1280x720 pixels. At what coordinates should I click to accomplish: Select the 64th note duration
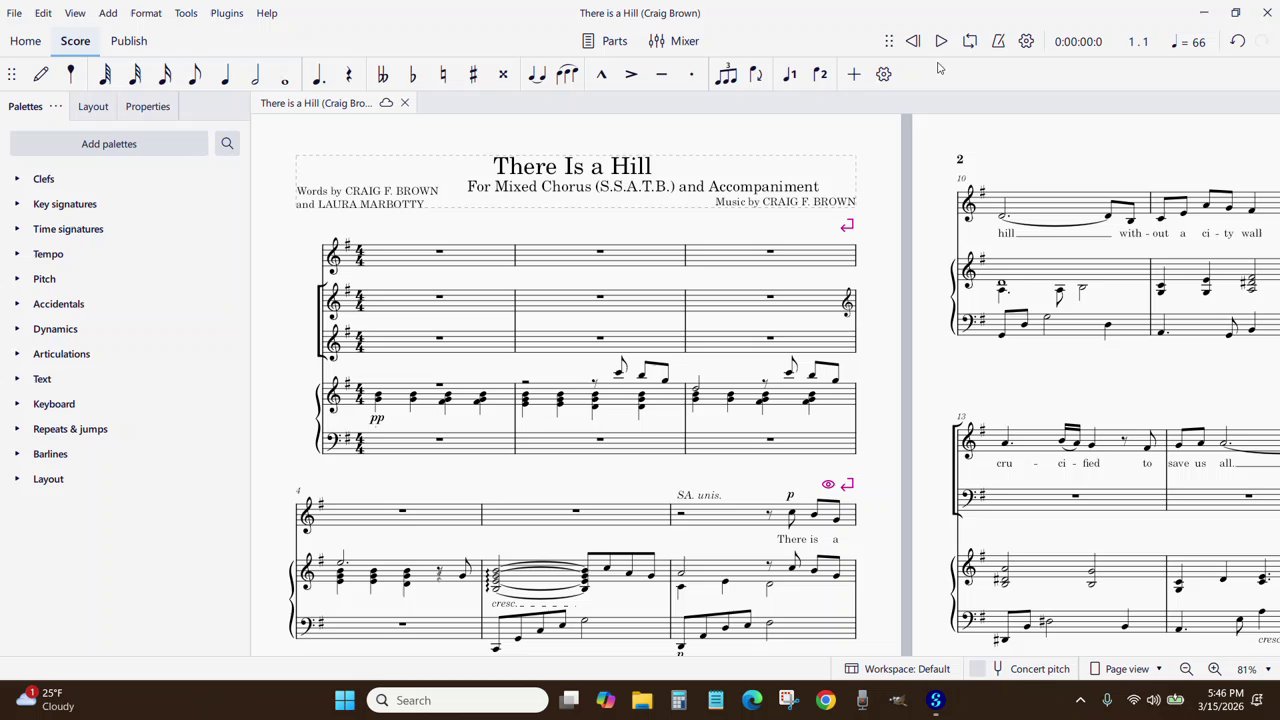pyautogui.click(x=105, y=74)
